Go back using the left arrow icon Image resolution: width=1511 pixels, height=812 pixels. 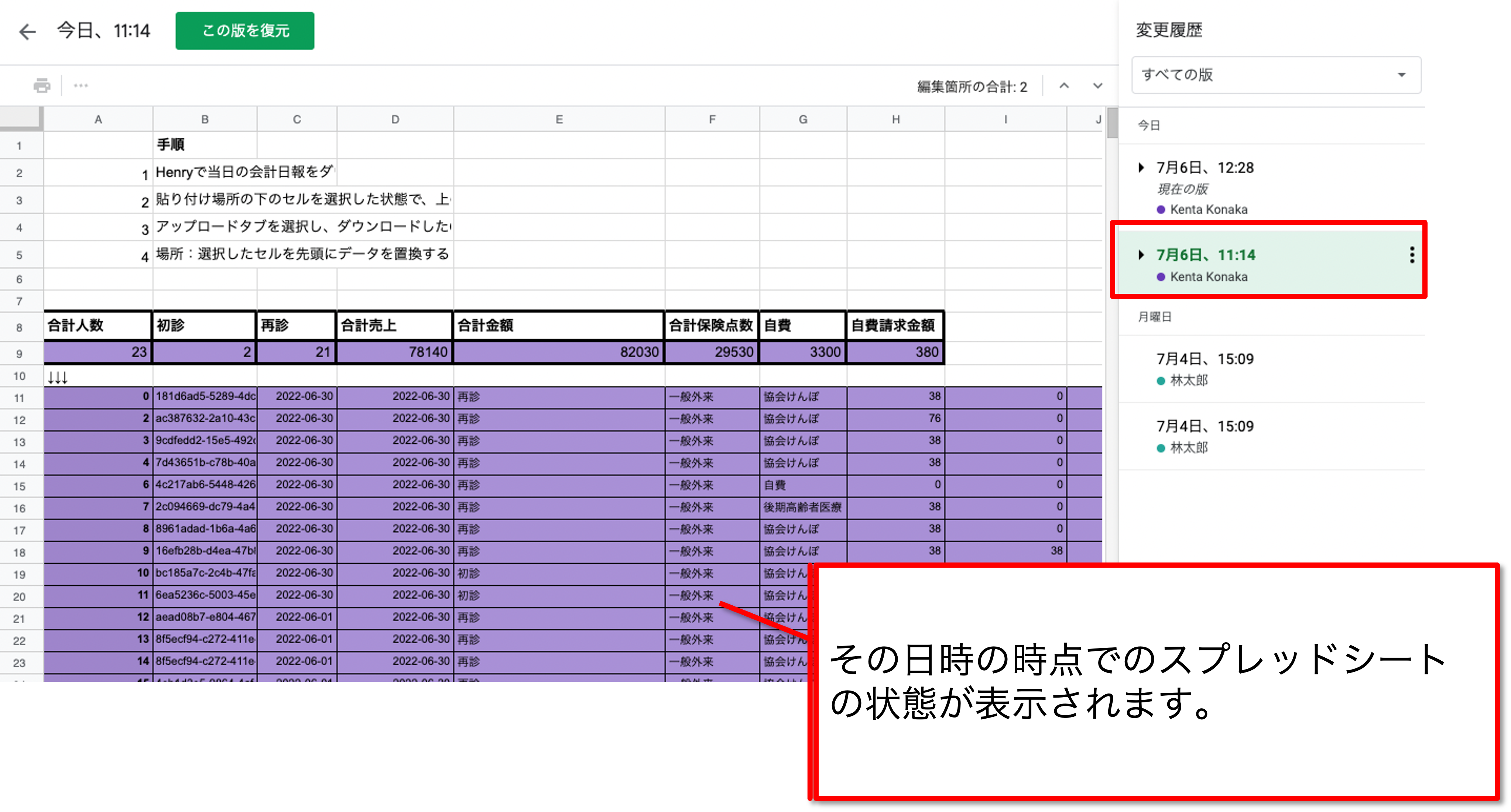[27, 31]
